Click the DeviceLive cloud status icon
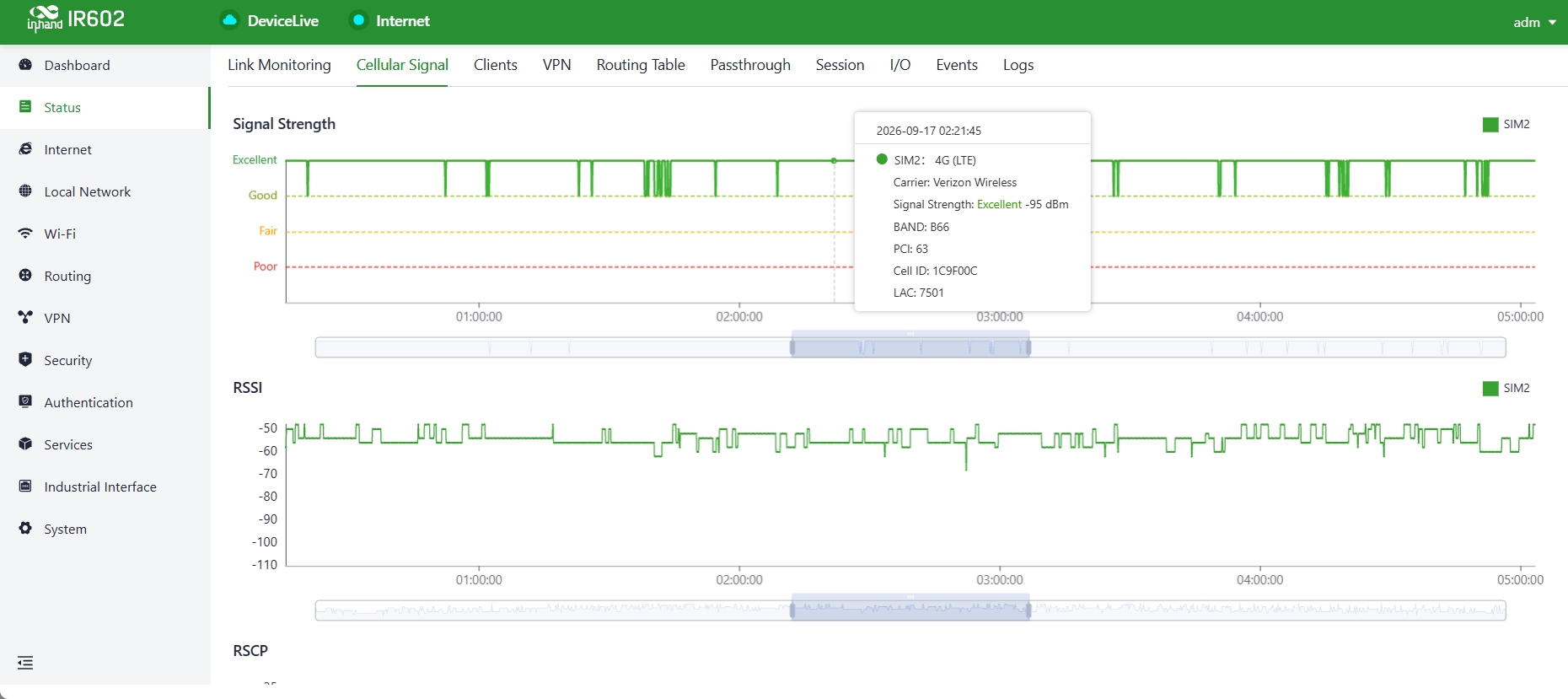The width and height of the screenshot is (1568, 699). 229,20
